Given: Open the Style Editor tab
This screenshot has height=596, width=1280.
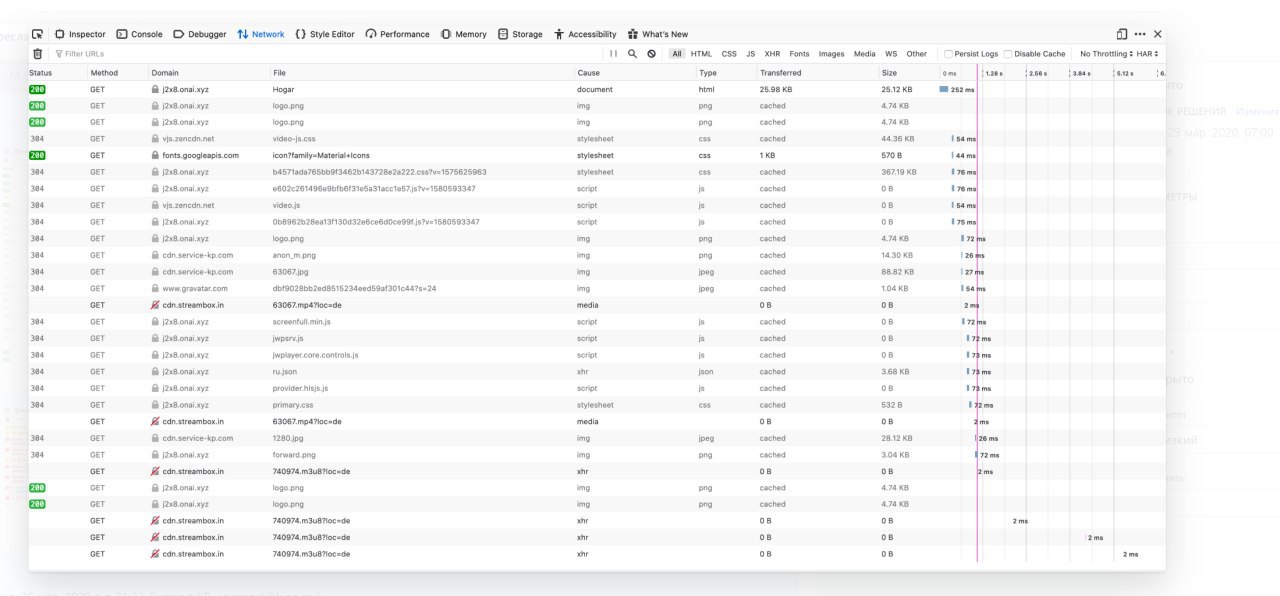Looking at the screenshot, I should point(325,34).
